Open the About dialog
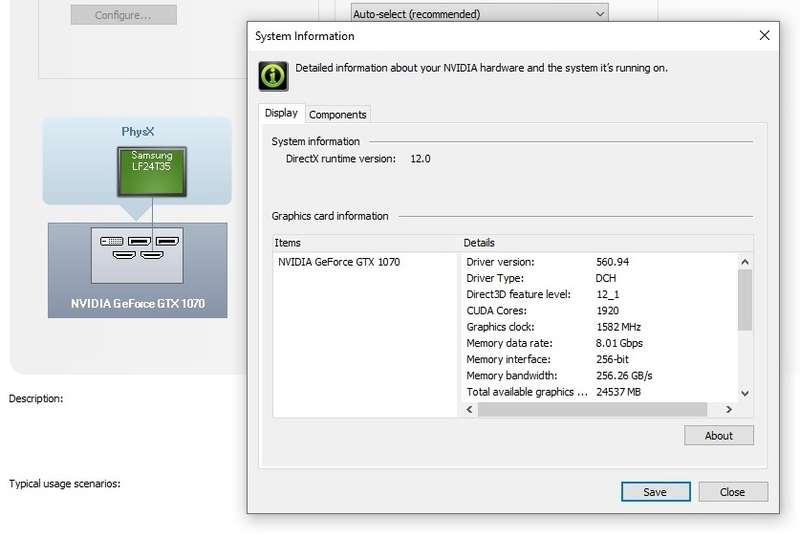Screen dimensions: 800x535 pyautogui.click(x=718, y=436)
